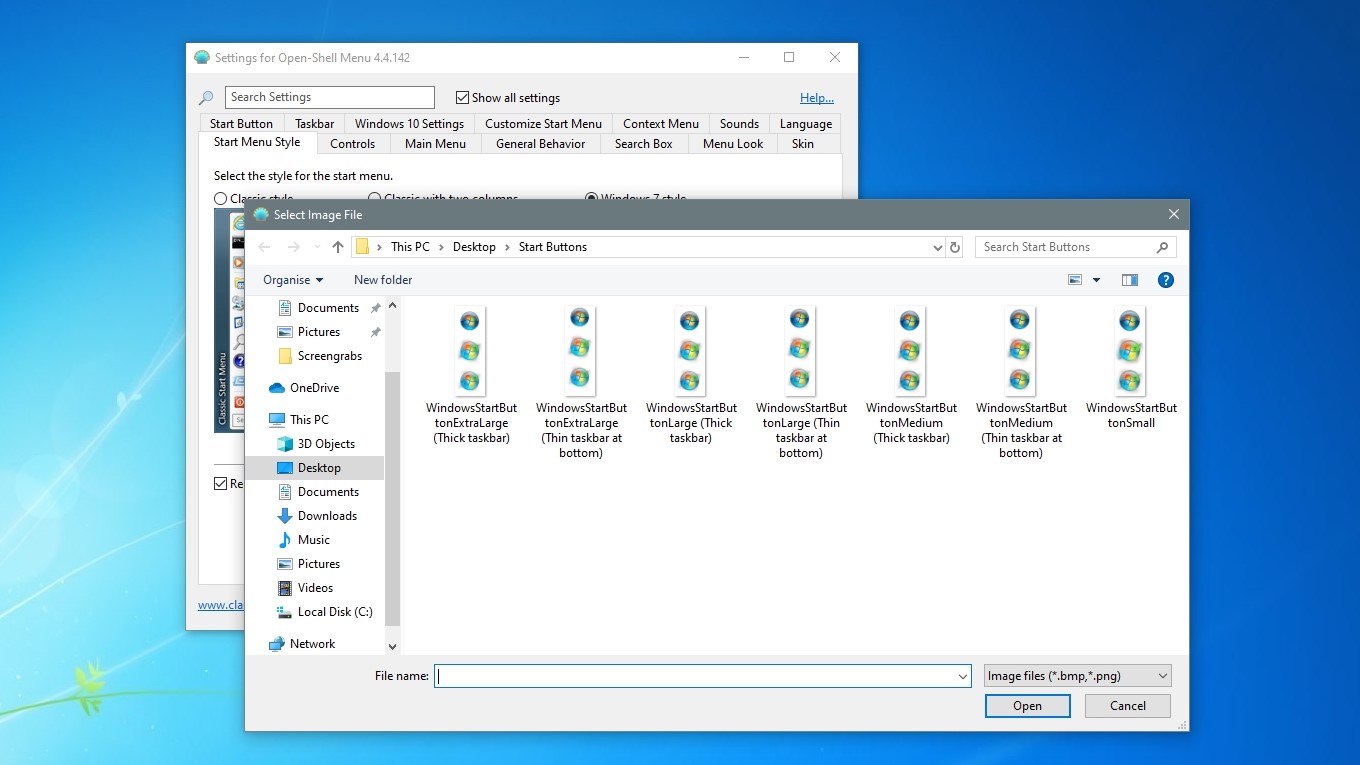Open File name history dropdown
Image resolution: width=1360 pixels, height=765 pixels.
(962, 676)
